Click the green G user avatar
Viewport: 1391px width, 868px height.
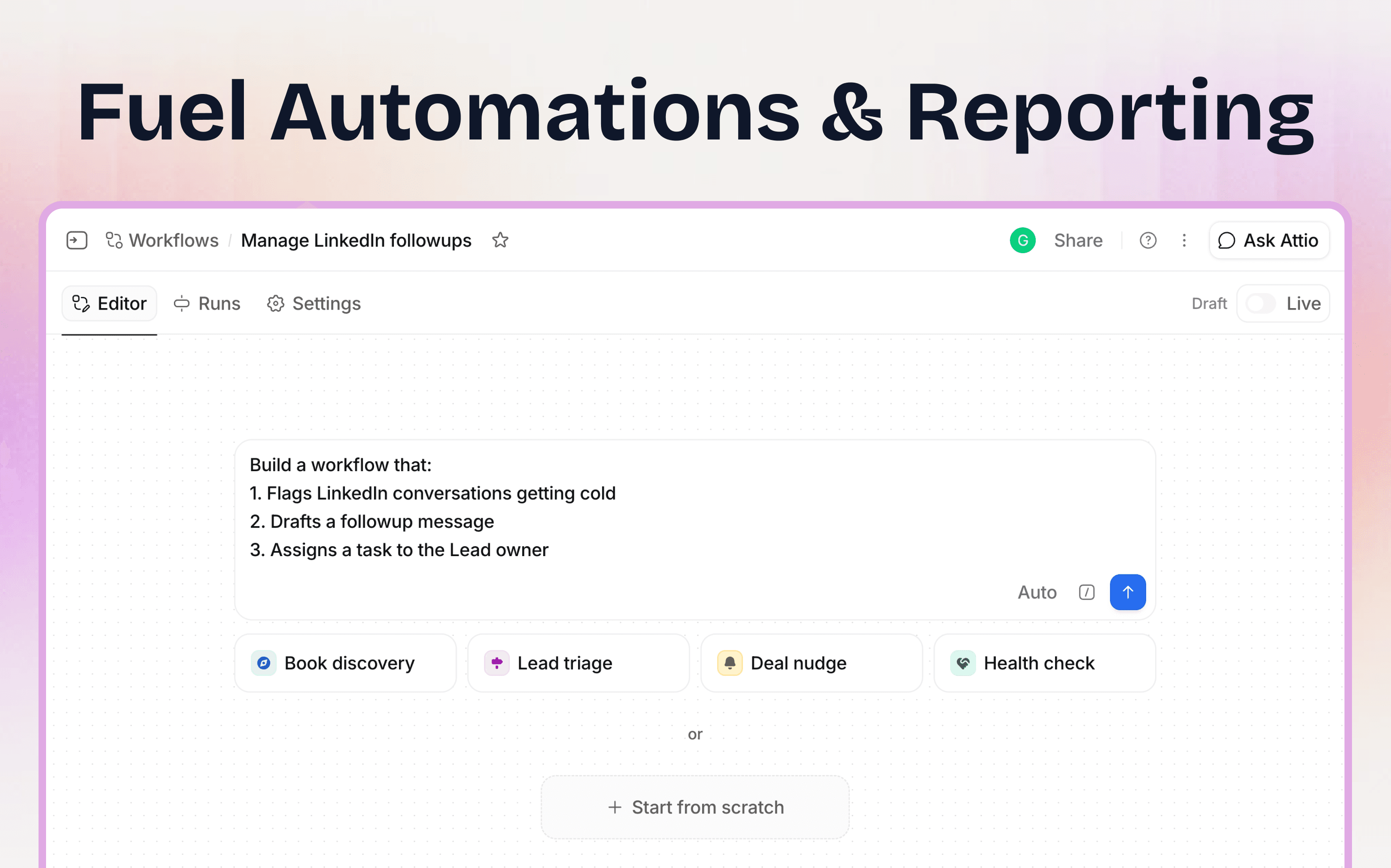click(x=1022, y=240)
